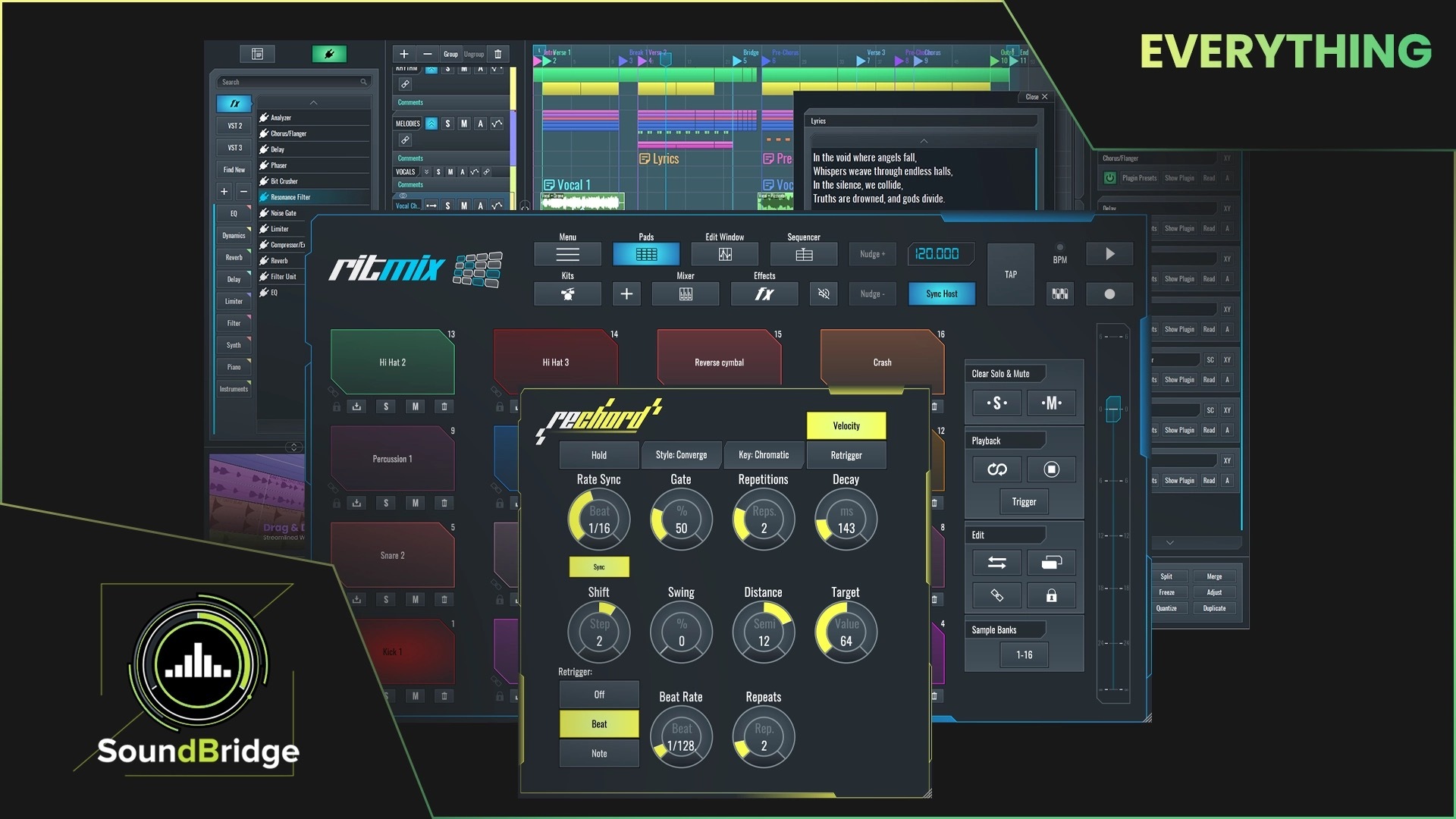Enable Hold in the reChord plugin

click(598, 454)
